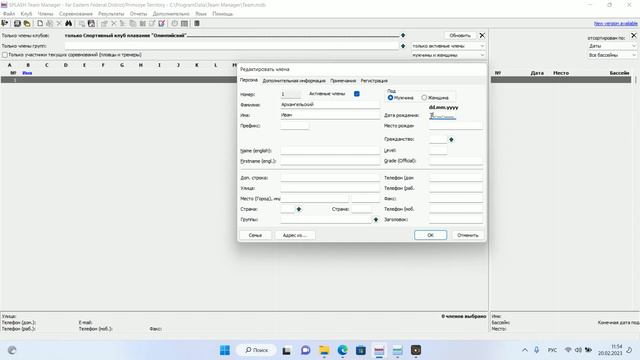Open the Группы picker arrow in dialog
The image size is (640, 360).
click(376, 220)
